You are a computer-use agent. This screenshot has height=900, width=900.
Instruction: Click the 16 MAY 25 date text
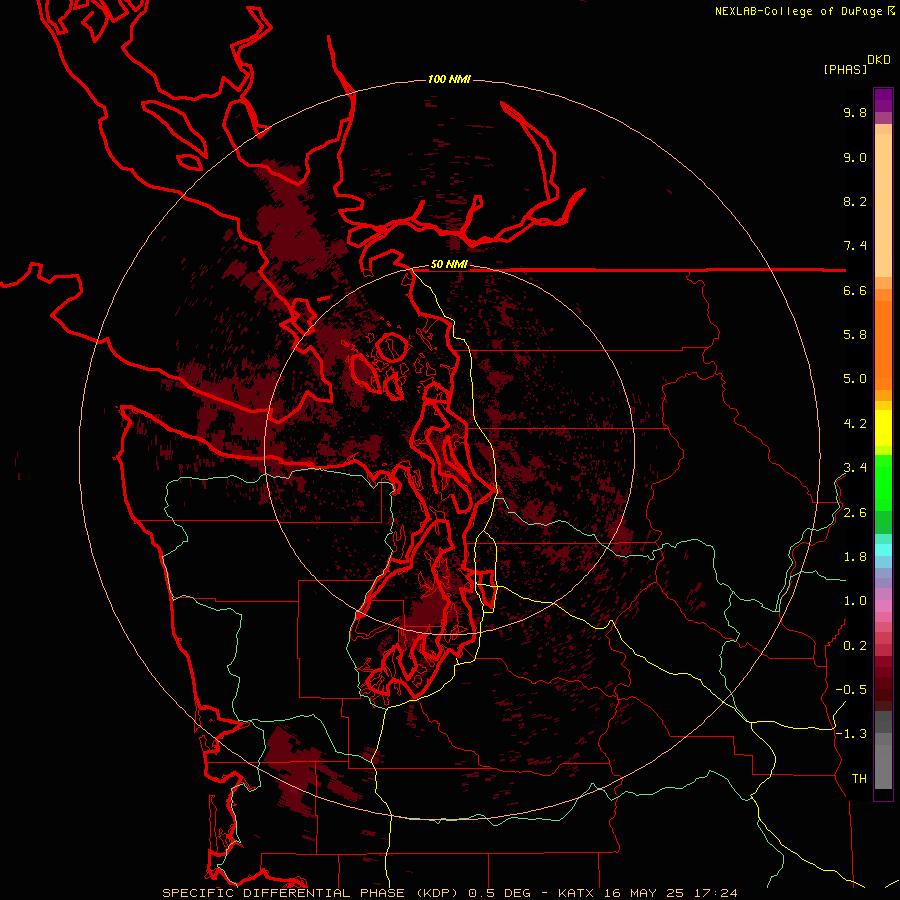(x=644, y=893)
